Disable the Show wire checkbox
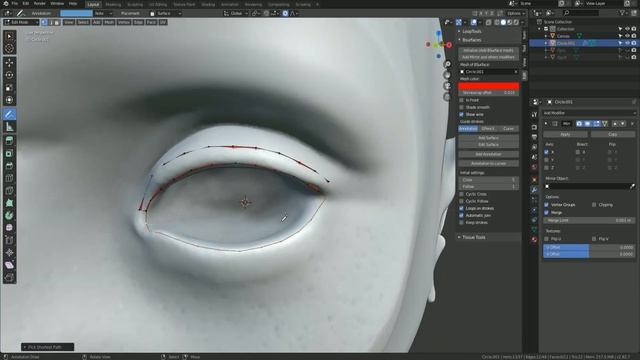This screenshot has width=640, height=360. pyautogui.click(x=462, y=114)
